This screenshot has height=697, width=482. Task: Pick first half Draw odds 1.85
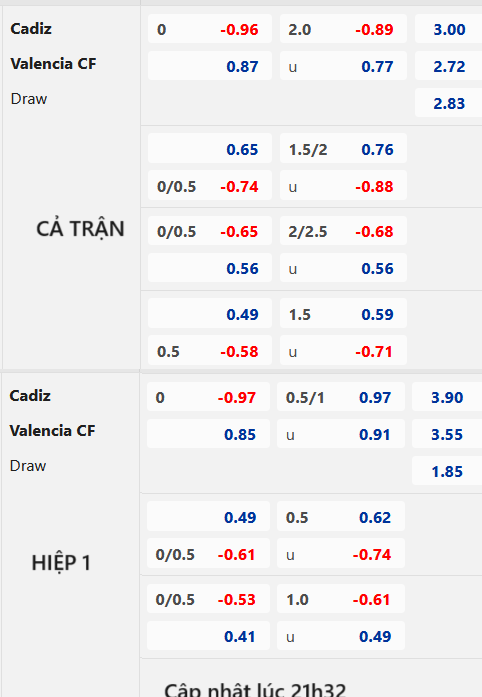coord(447,470)
